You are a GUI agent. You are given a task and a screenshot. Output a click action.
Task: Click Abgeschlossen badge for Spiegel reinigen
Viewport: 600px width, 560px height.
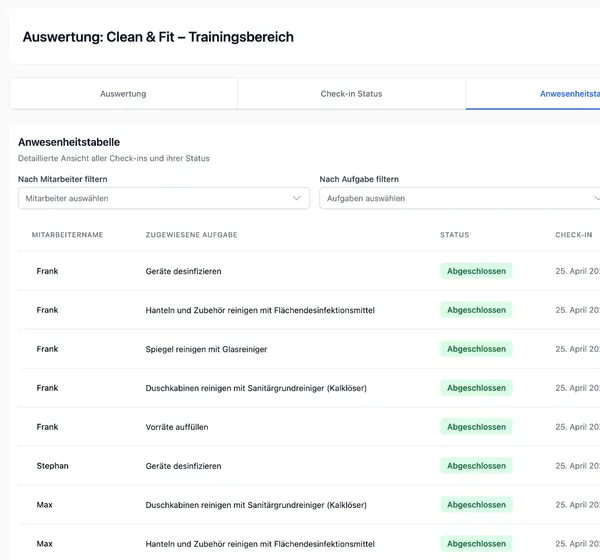[476, 349]
